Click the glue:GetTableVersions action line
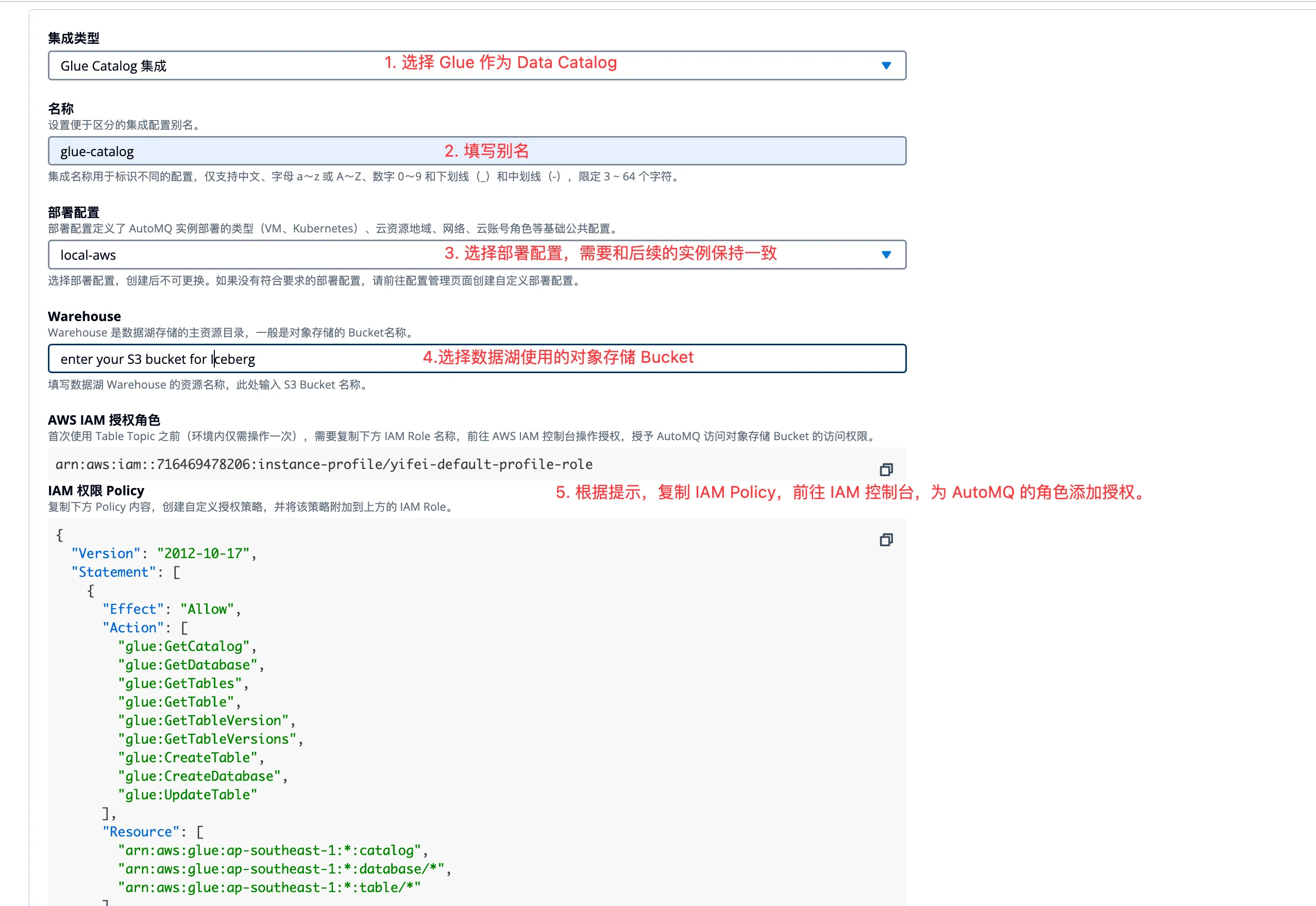This screenshot has height=906, width=1316. click(x=207, y=739)
